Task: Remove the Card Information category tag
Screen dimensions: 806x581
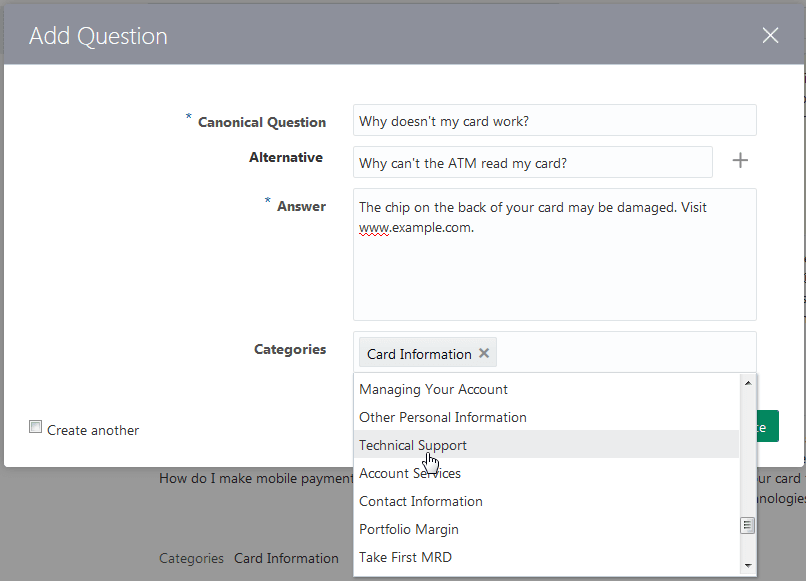Action: [484, 352]
